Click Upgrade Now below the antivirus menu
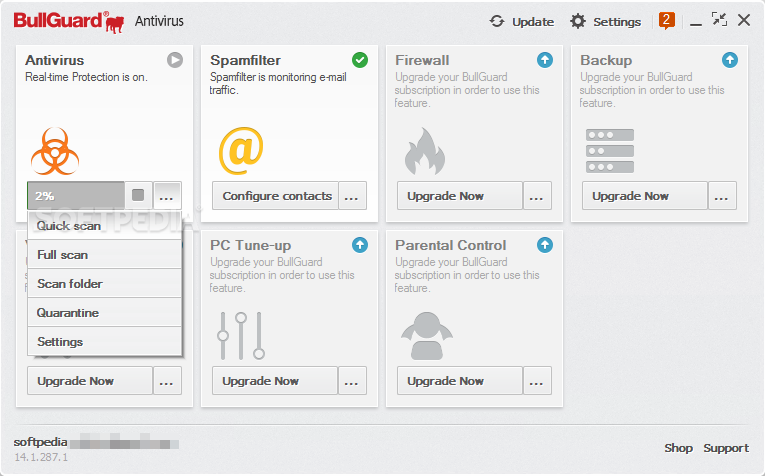The height and width of the screenshot is (476, 765). (x=90, y=380)
